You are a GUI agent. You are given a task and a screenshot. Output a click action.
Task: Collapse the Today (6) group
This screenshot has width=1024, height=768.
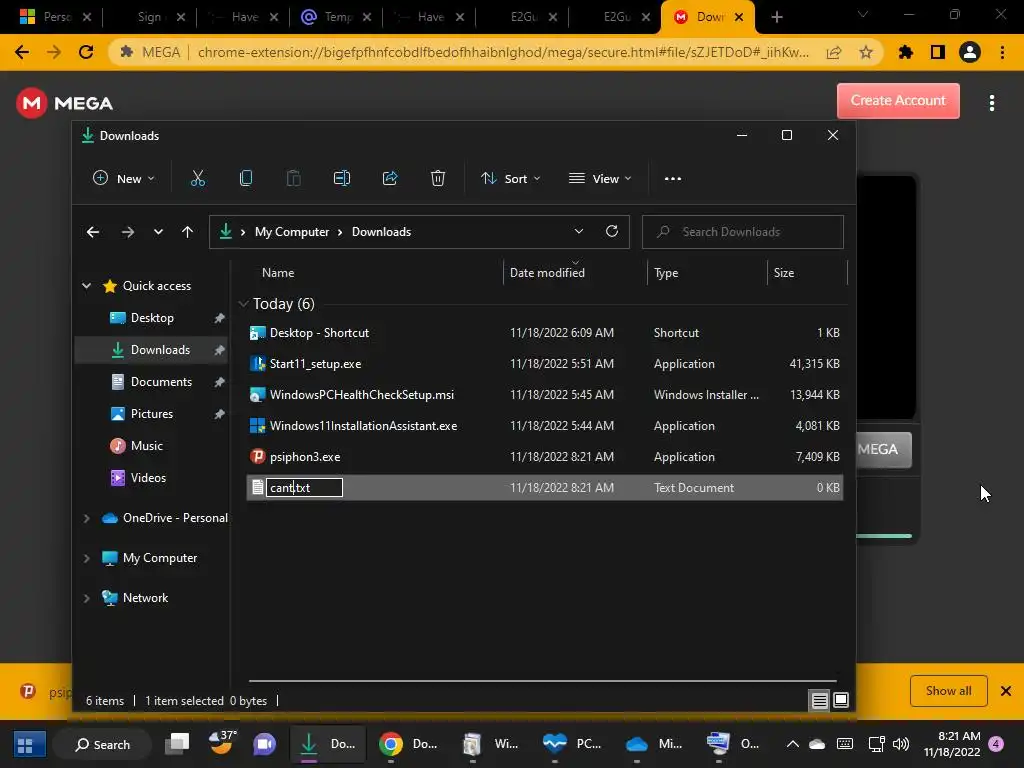pos(244,304)
